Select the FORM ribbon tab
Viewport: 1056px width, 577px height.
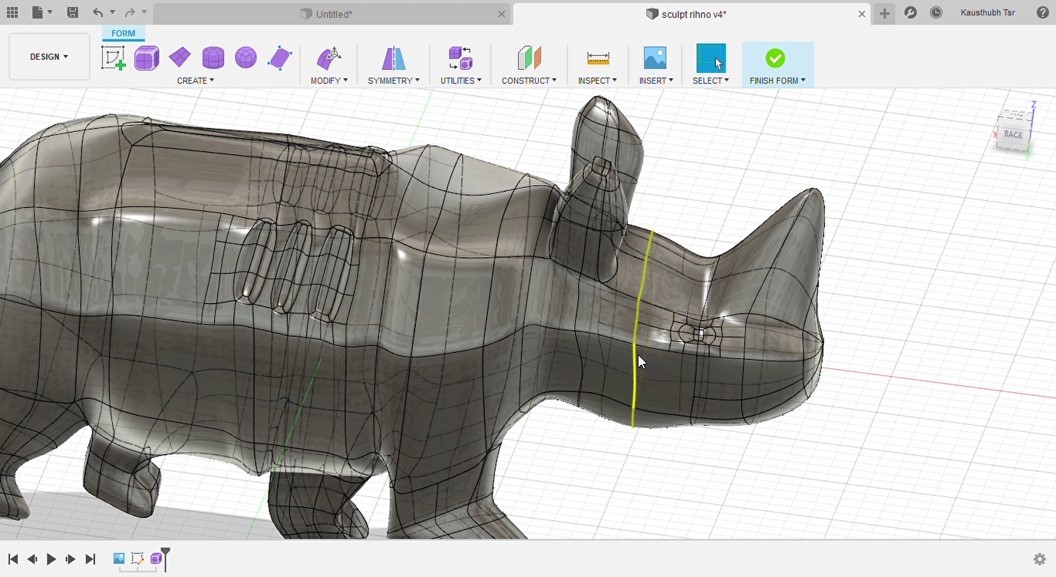[123, 33]
